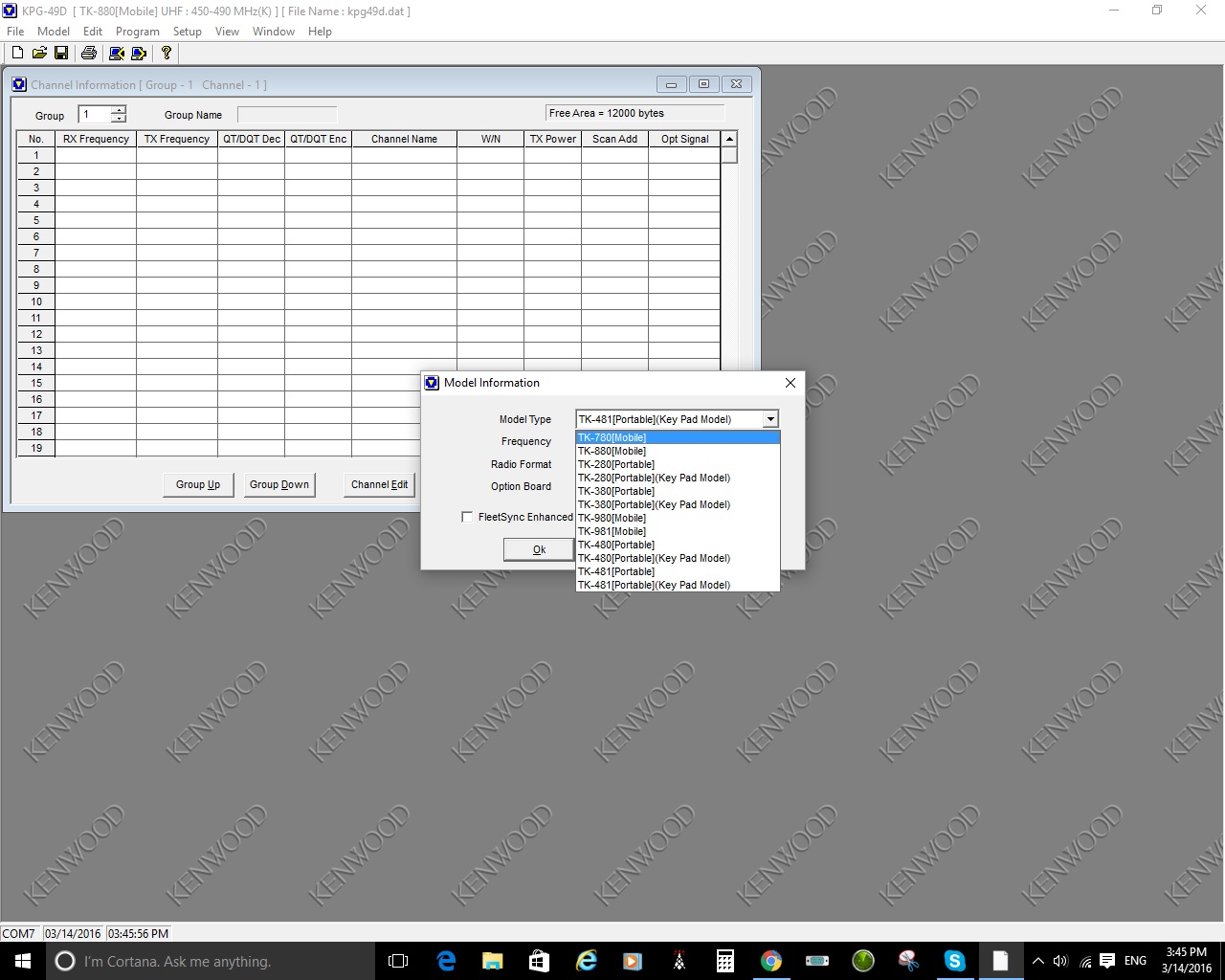This screenshot has height=980, width=1225.
Task: Open the Edit menu
Action: tap(93, 31)
